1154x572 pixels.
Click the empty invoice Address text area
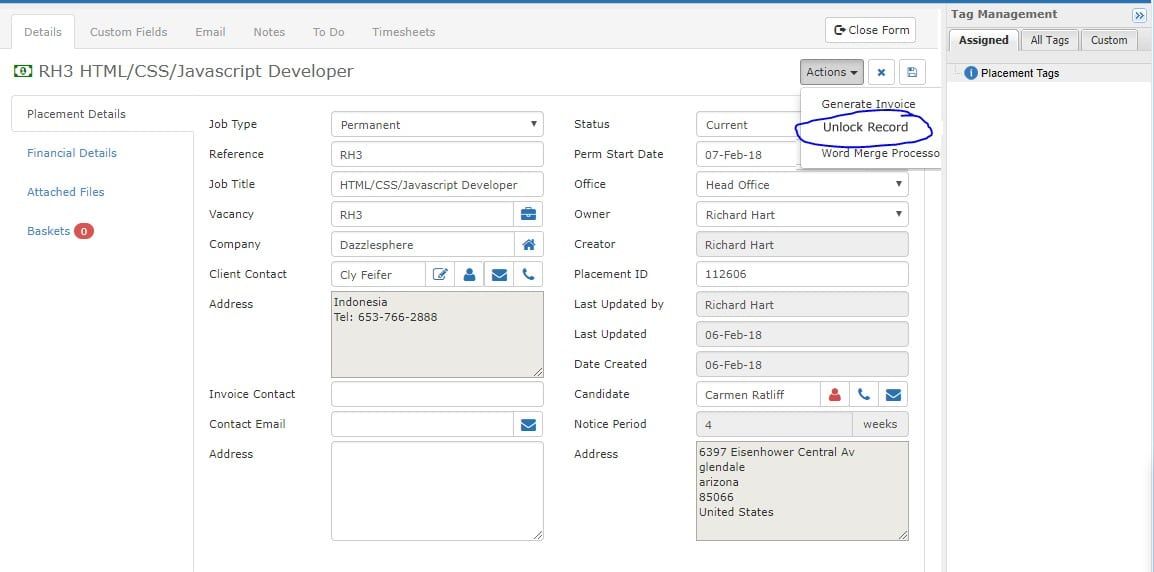437,491
